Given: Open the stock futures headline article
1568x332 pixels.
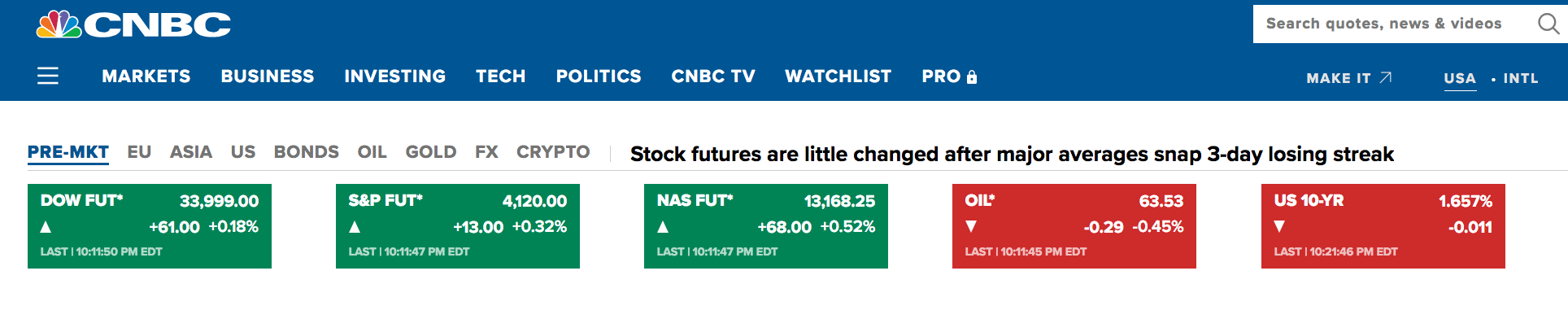Looking at the screenshot, I should tap(1012, 154).
